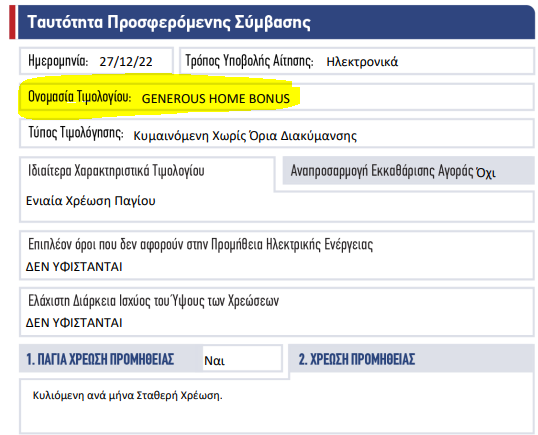Viewport: 538px width, 435px height.
Task: Click the Όχι value for Αναπροσαρμογή Εκκαθάρισης Αγοράς
Action: (486, 173)
